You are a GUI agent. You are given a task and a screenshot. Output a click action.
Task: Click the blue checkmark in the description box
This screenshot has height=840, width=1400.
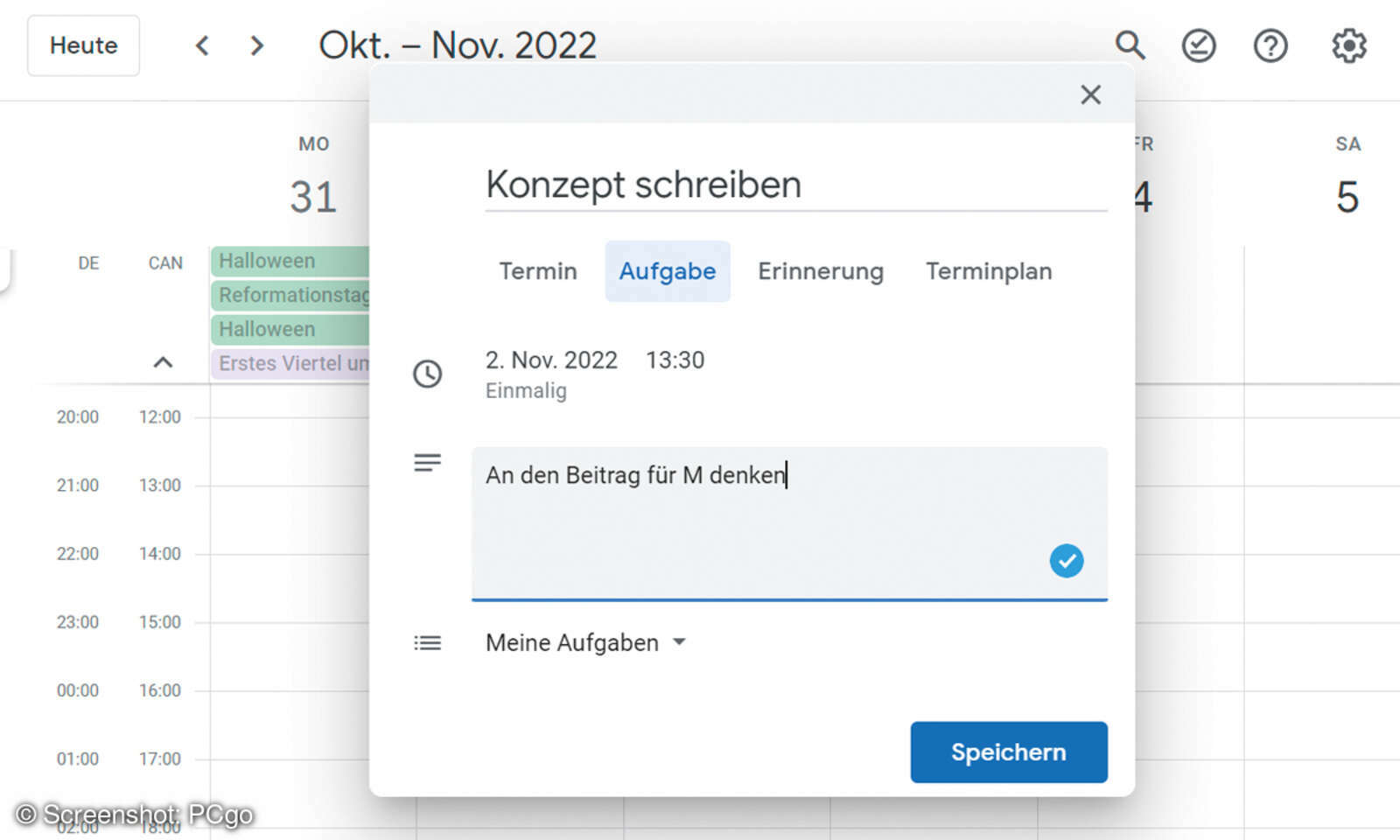1066,561
